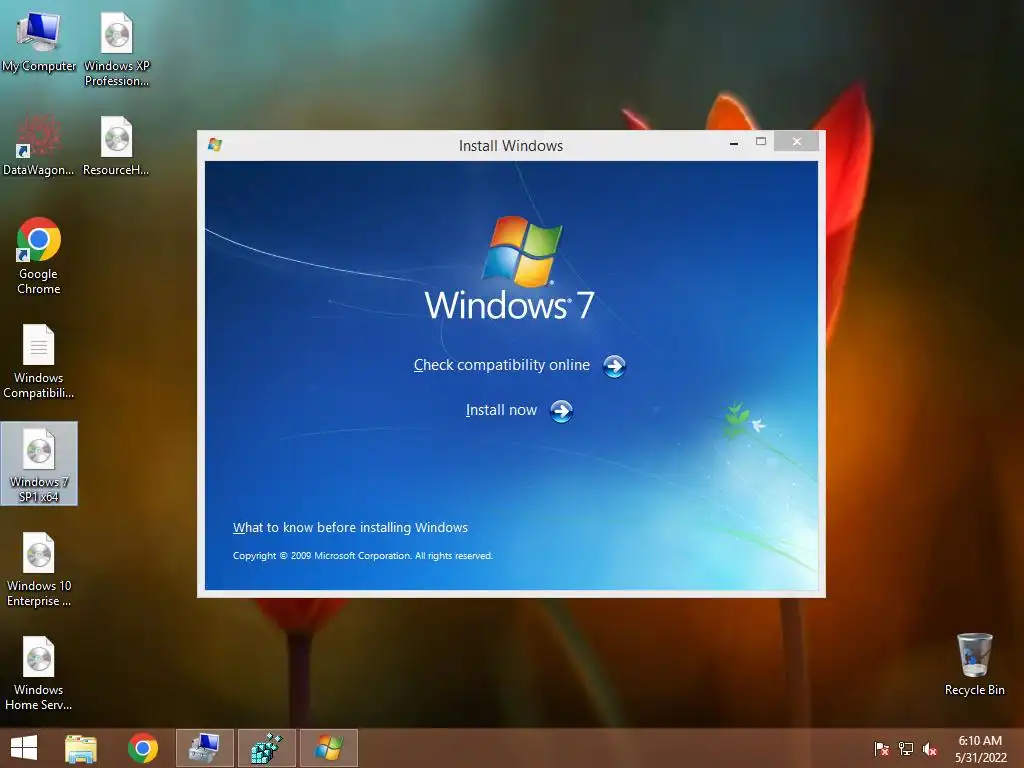Select the ResourceH... disc image icon
Image resolution: width=1024 pixels, height=768 pixels.
pyautogui.click(x=116, y=146)
